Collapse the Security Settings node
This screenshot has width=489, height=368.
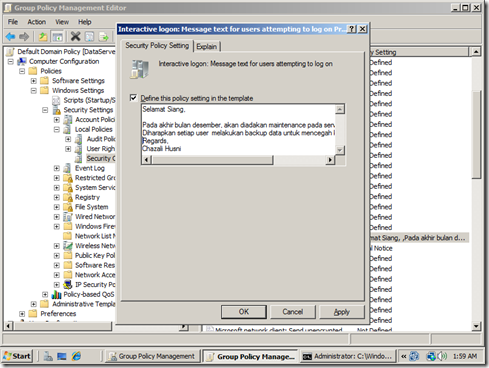(45, 110)
